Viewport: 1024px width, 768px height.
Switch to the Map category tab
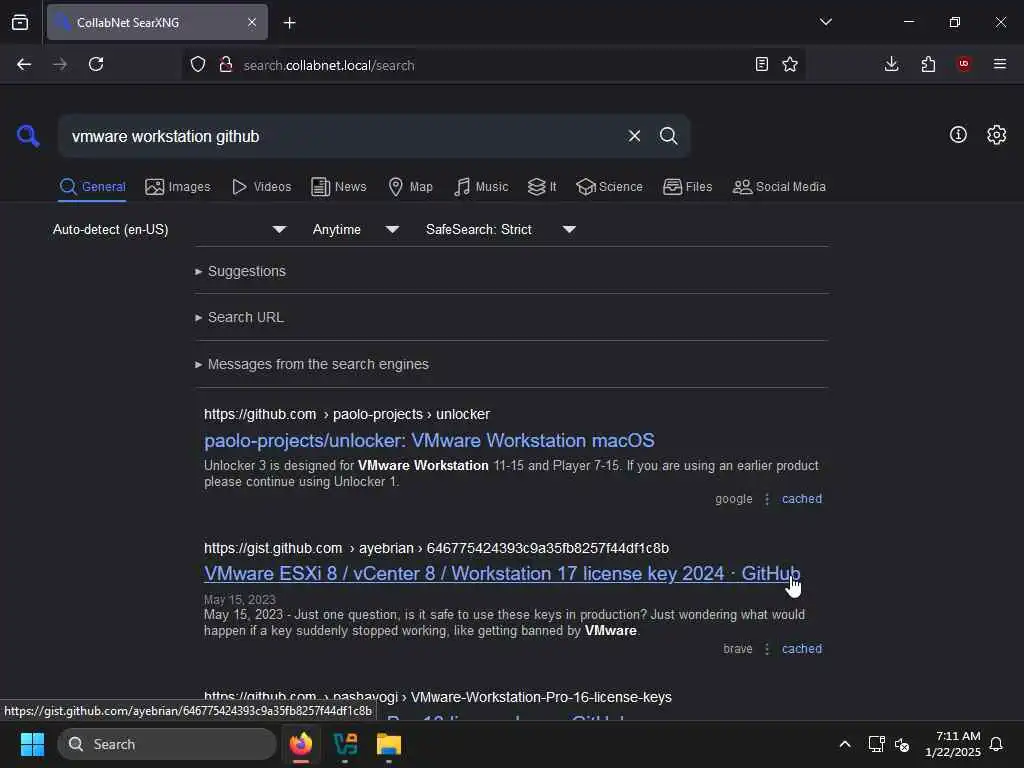click(411, 187)
